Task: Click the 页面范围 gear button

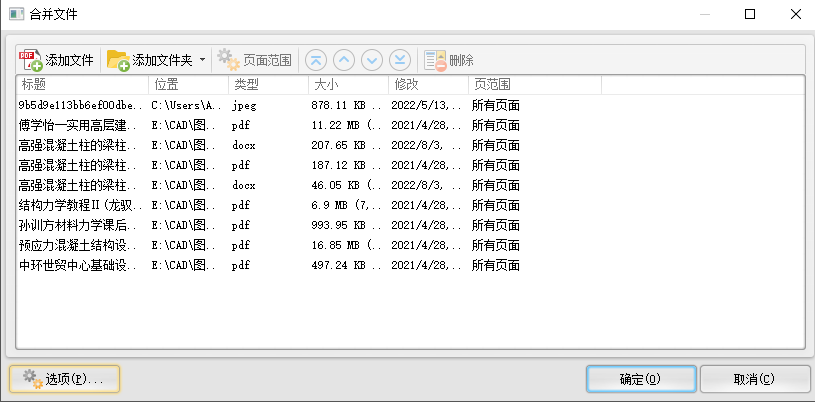Action: click(254, 60)
